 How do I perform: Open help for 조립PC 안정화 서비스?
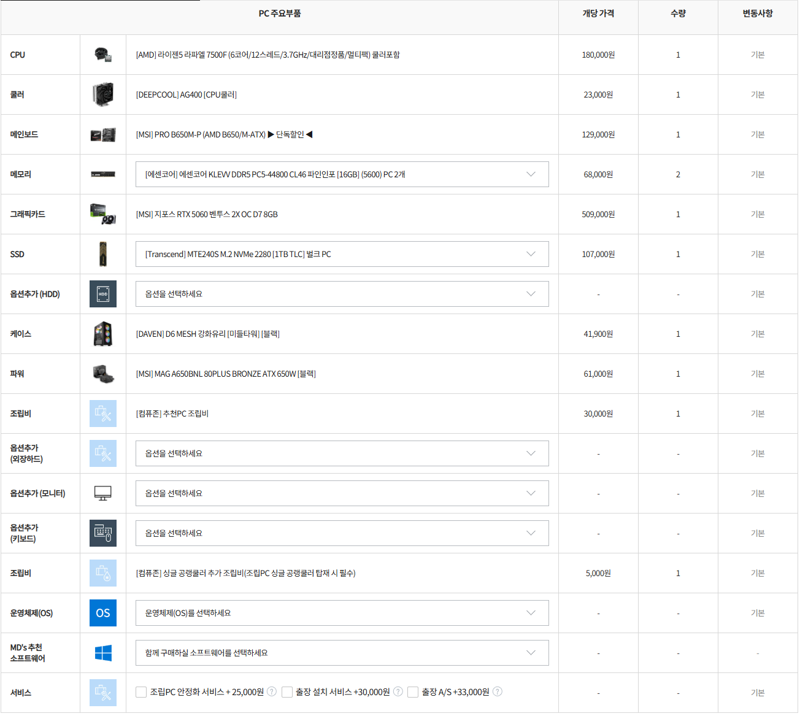(272, 692)
